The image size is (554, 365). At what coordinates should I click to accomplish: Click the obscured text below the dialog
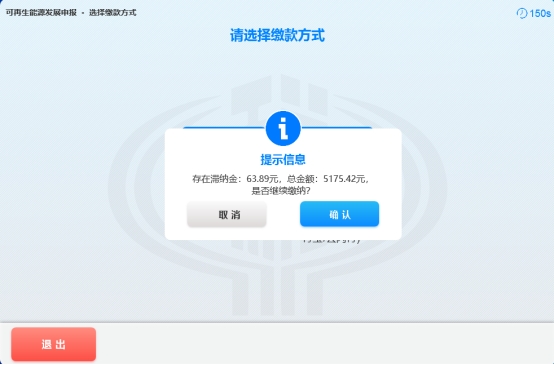[x=331, y=241]
